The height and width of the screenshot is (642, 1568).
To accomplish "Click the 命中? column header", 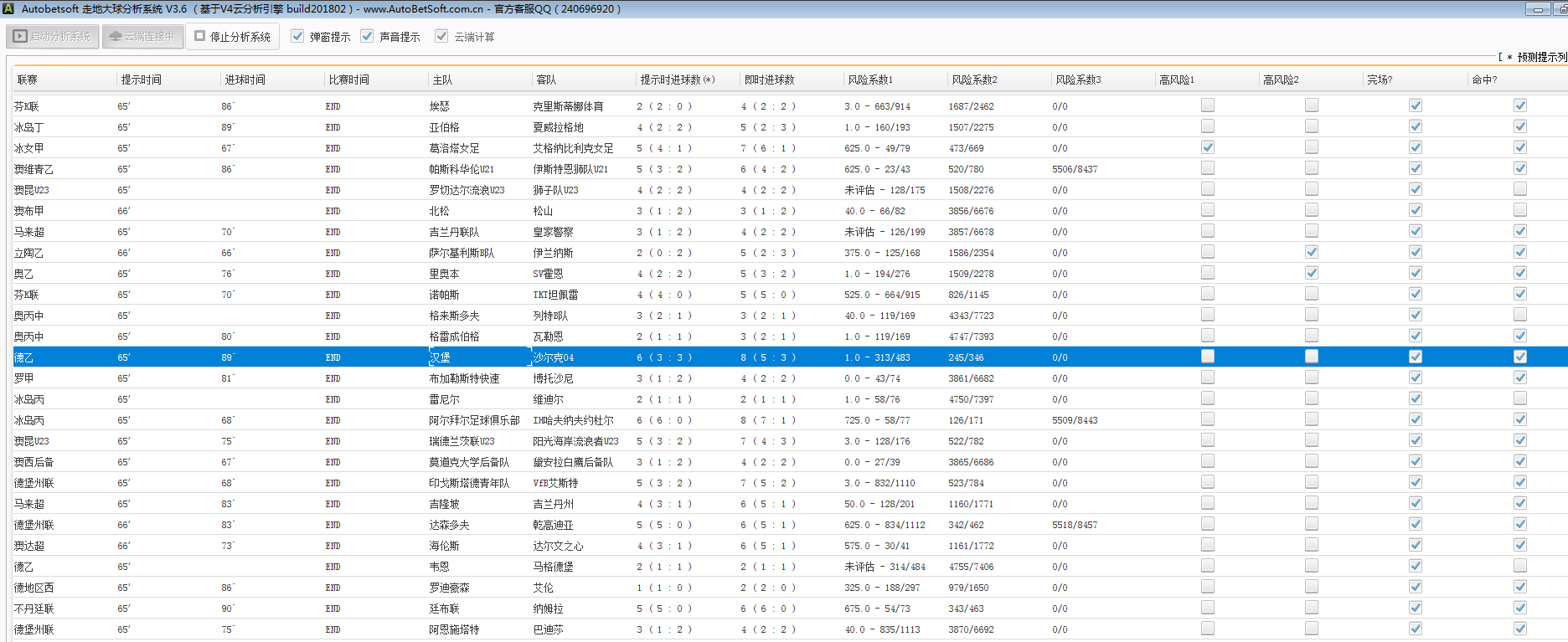I will [1484, 80].
